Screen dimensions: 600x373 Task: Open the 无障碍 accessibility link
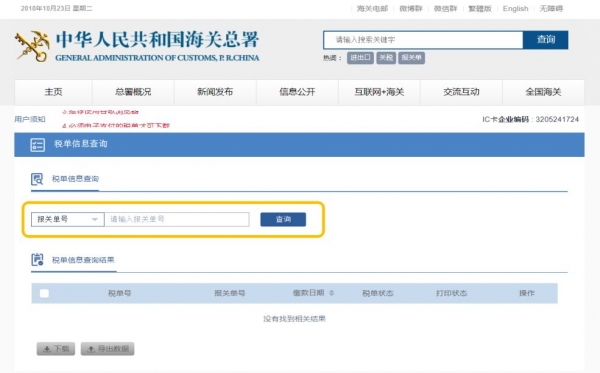[551, 8]
